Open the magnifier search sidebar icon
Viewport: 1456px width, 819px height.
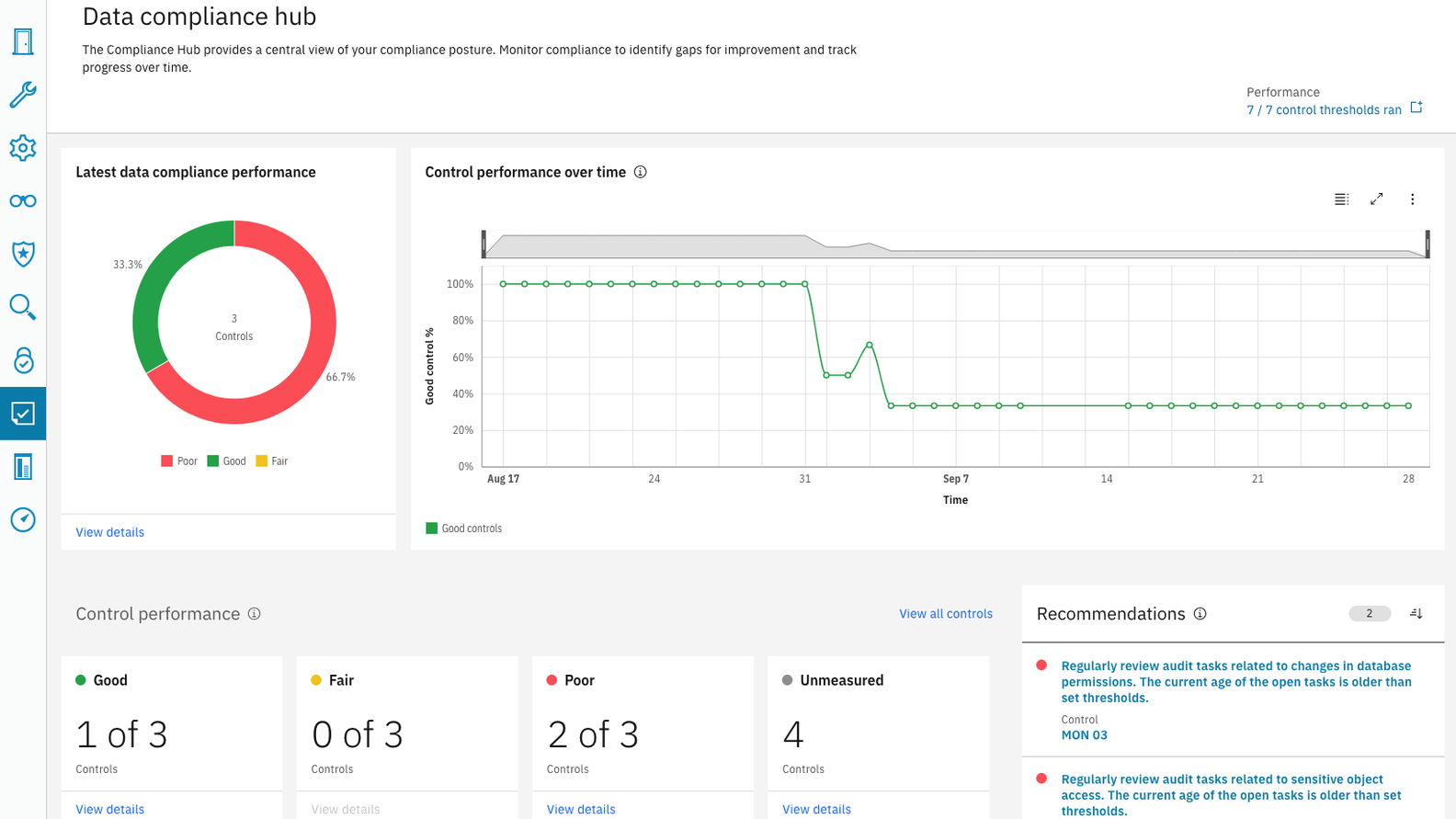click(x=23, y=307)
